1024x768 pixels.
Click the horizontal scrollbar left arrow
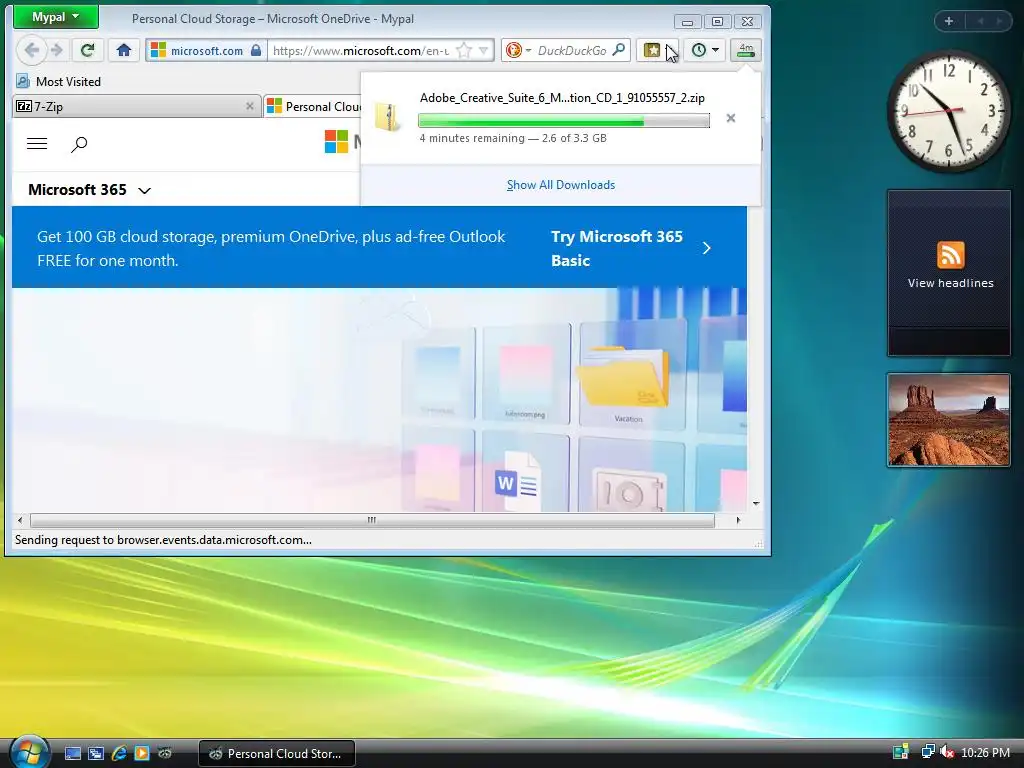click(20, 520)
